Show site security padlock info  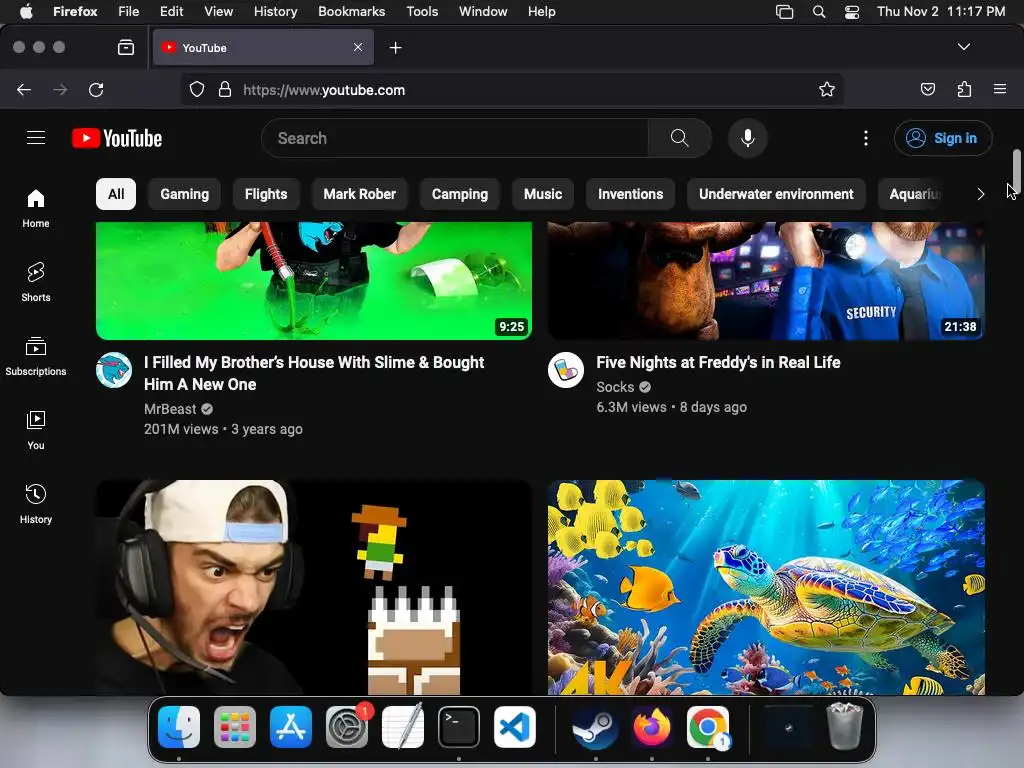point(225,89)
